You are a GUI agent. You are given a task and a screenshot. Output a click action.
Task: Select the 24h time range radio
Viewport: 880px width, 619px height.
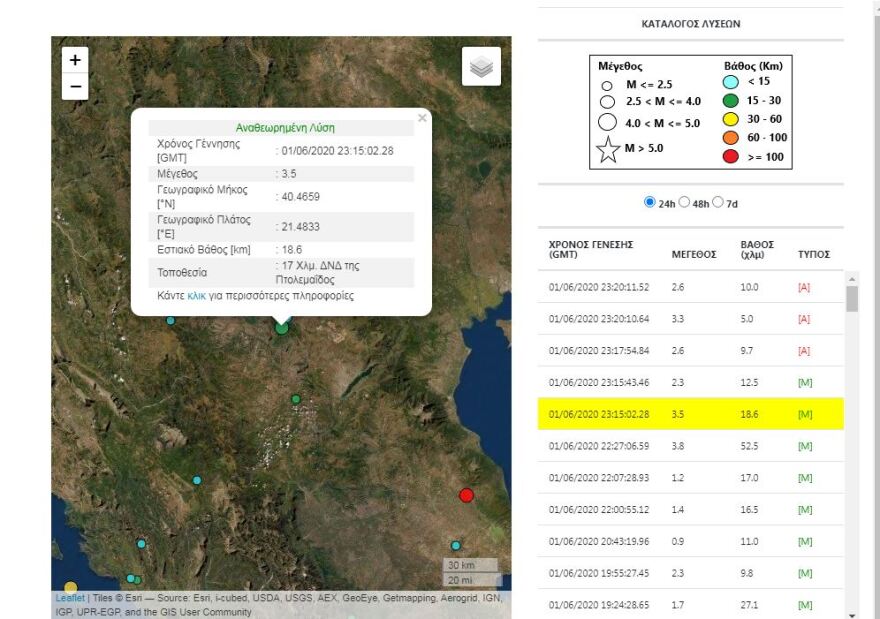(651, 202)
